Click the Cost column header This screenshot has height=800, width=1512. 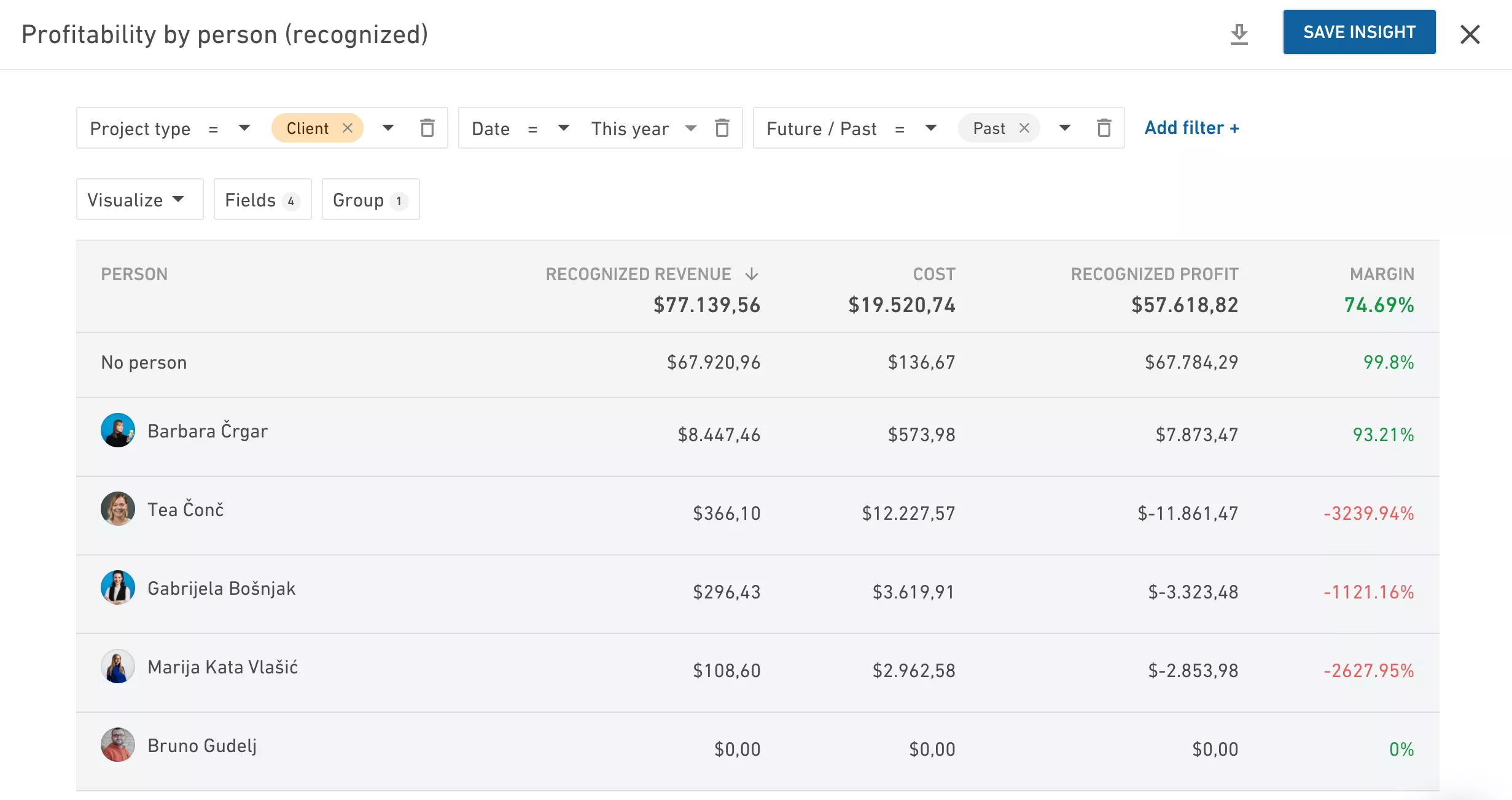pyautogui.click(x=934, y=274)
